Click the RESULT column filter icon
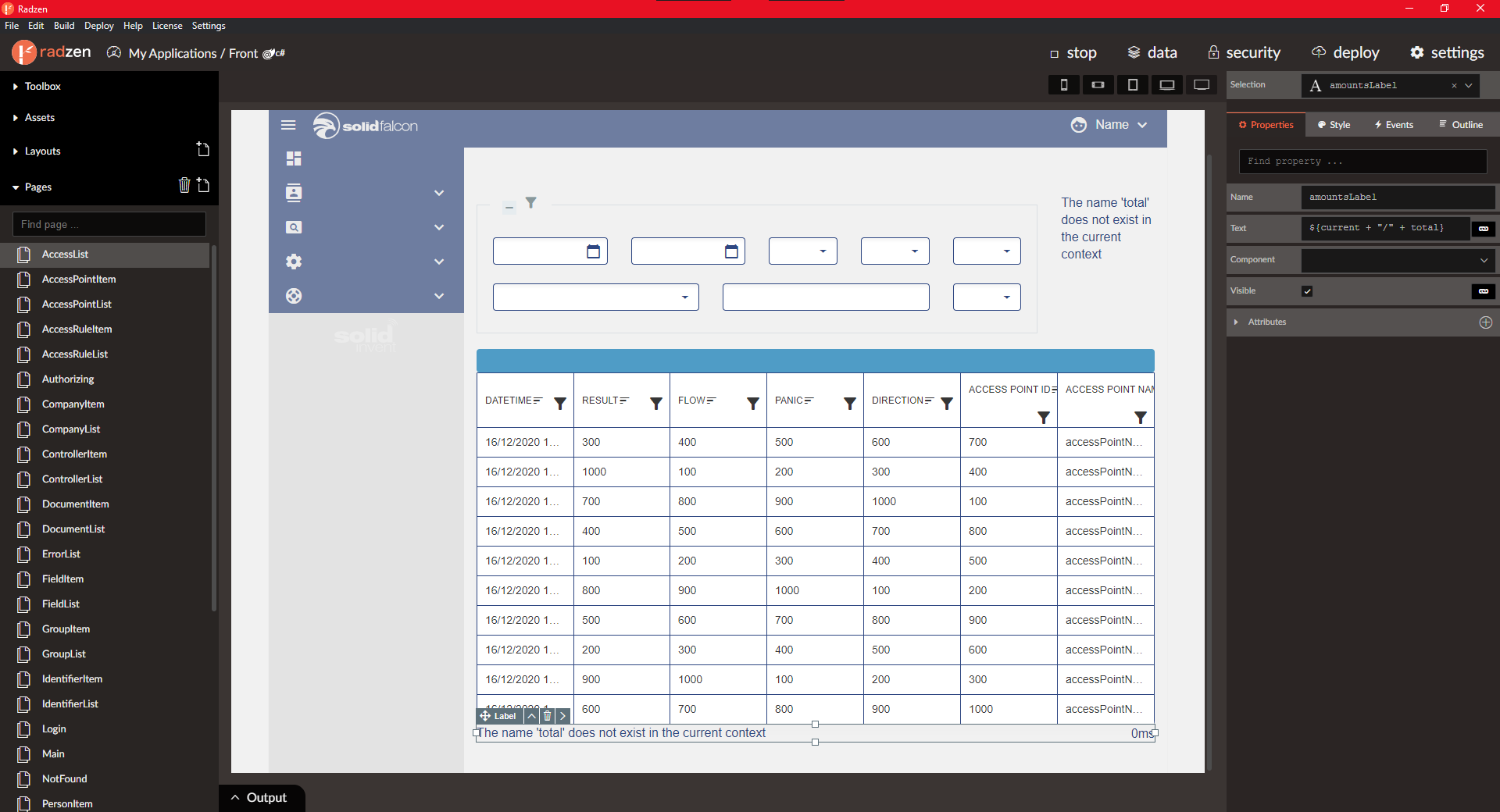Screen dimensions: 1500x812 click(x=656, y=404)
